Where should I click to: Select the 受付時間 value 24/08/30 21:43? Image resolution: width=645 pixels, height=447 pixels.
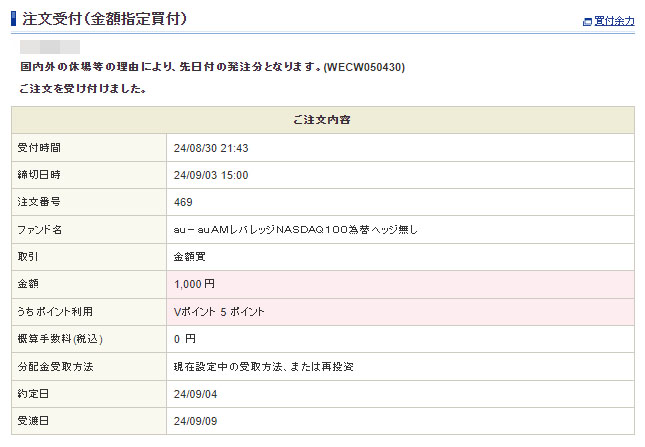coord(211,148)
